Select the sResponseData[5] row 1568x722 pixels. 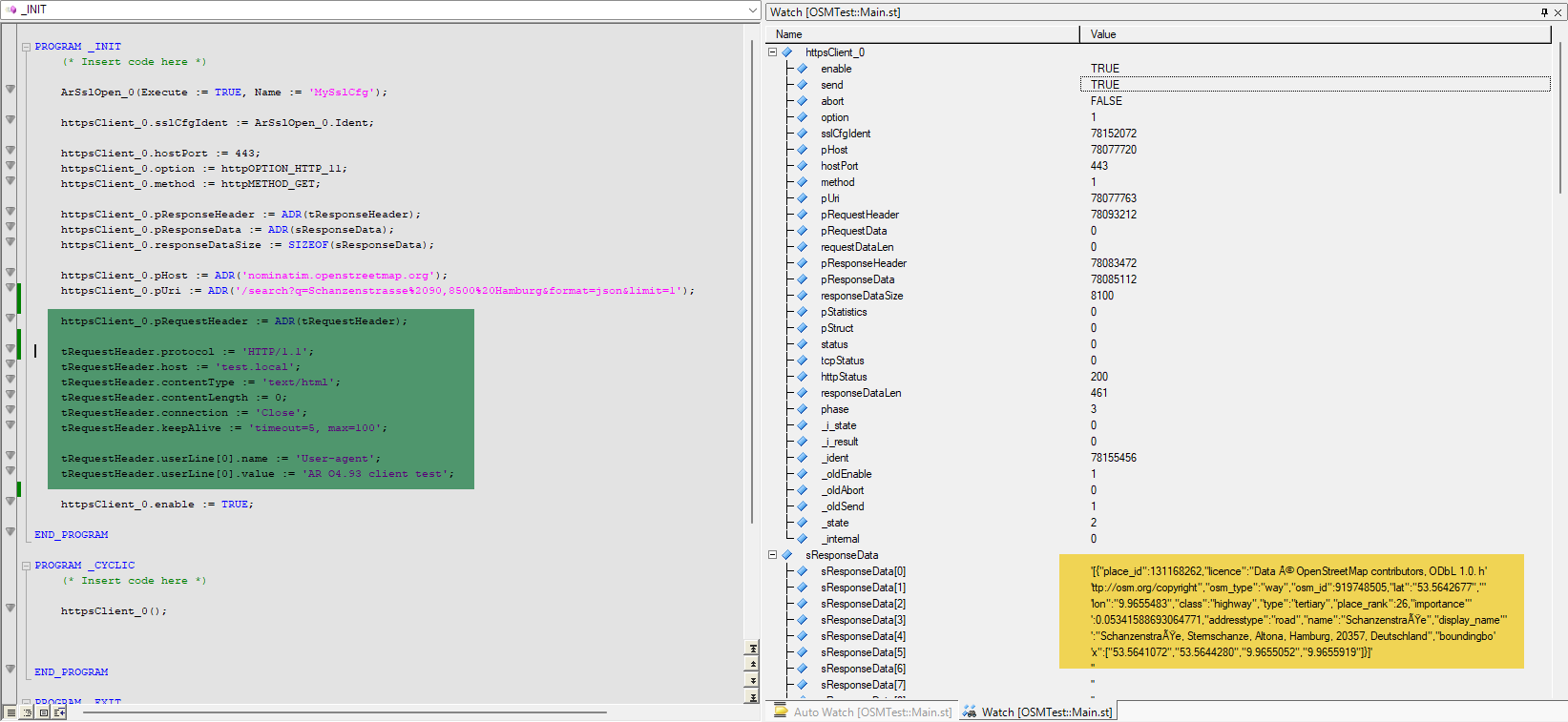point(863,652)
